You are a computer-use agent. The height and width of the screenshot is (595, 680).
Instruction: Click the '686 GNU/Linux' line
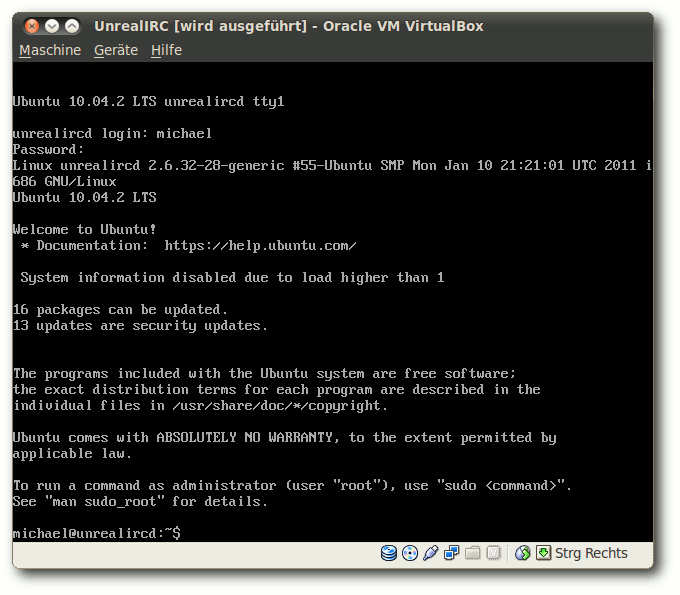(65, 182)
